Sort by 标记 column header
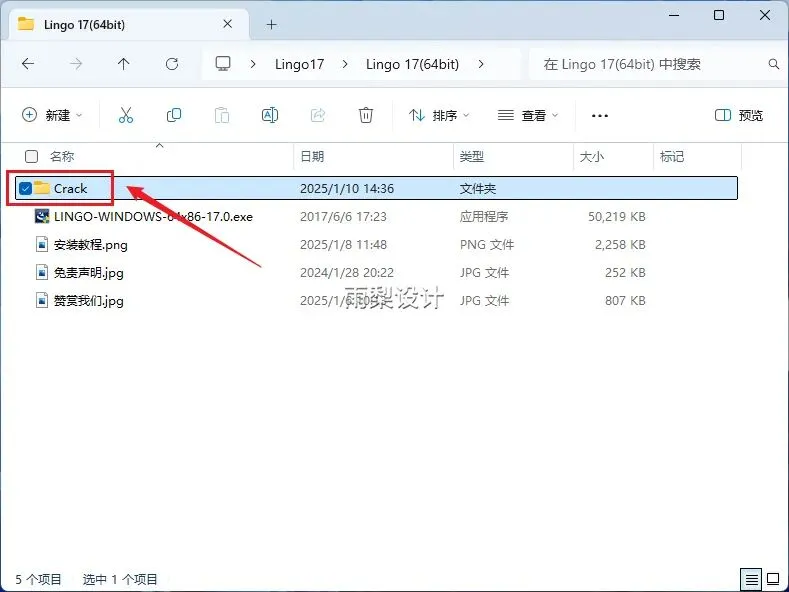This screenshot has width=789, height=592. click(672, 157)
